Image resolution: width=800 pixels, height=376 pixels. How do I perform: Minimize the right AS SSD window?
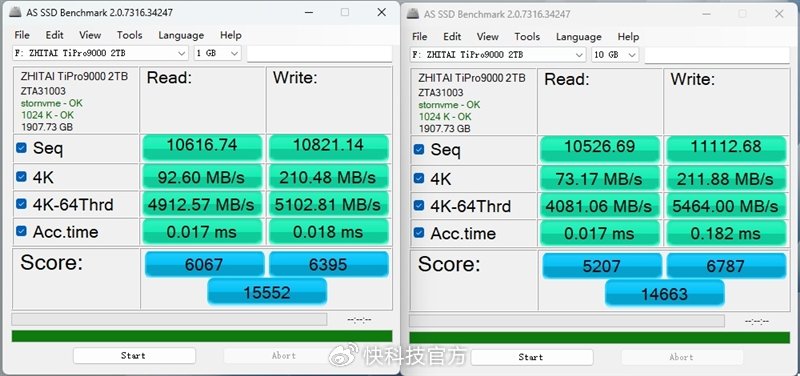pyautogui.click(x=707, y=14)
